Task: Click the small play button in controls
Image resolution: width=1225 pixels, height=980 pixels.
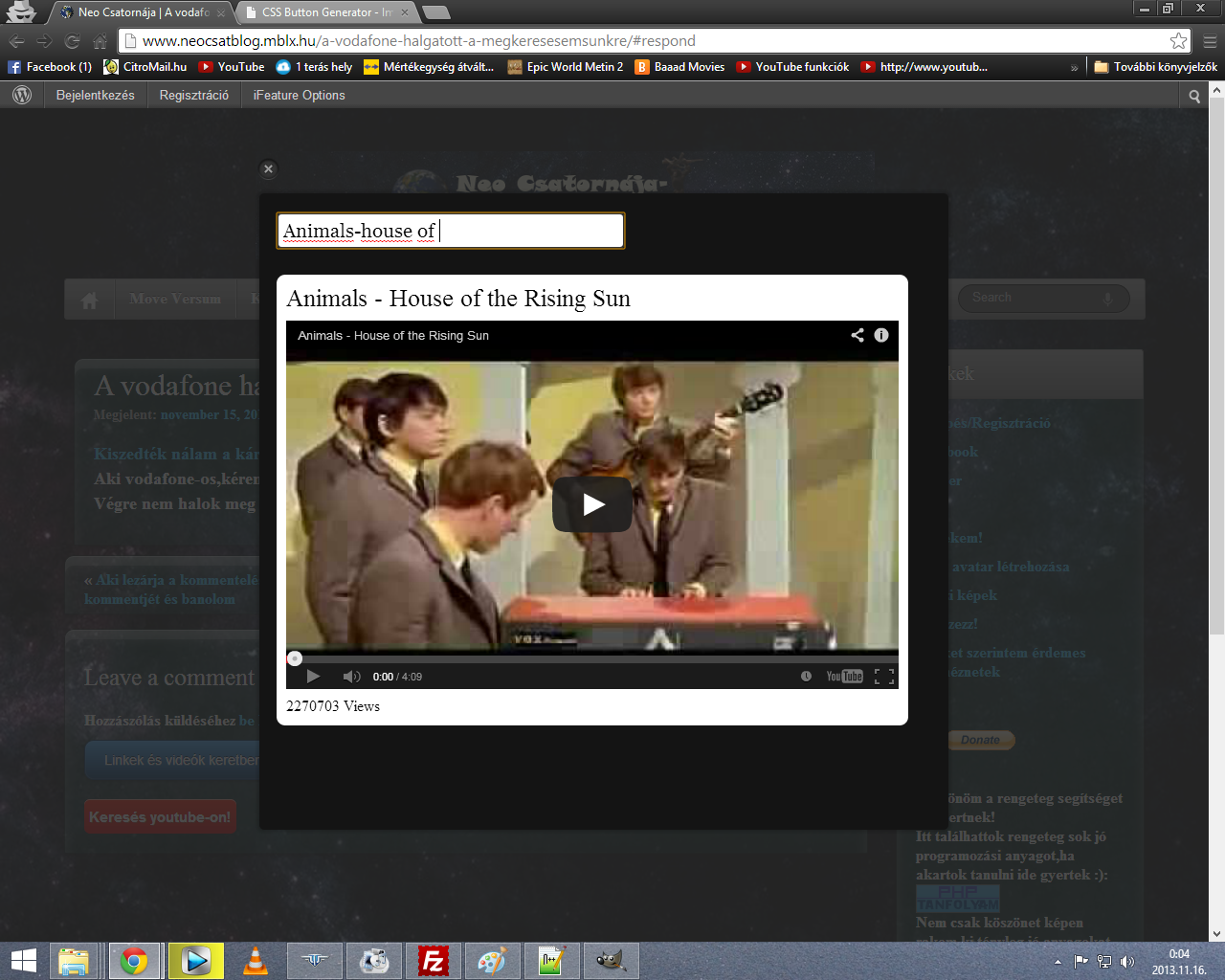Action: click(x=313, y=676)
